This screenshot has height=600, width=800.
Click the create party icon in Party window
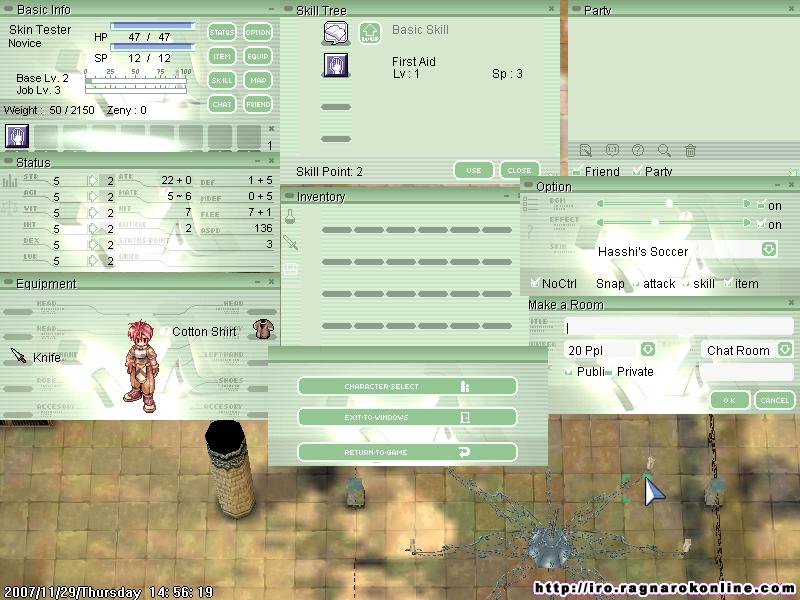[586, 150]
